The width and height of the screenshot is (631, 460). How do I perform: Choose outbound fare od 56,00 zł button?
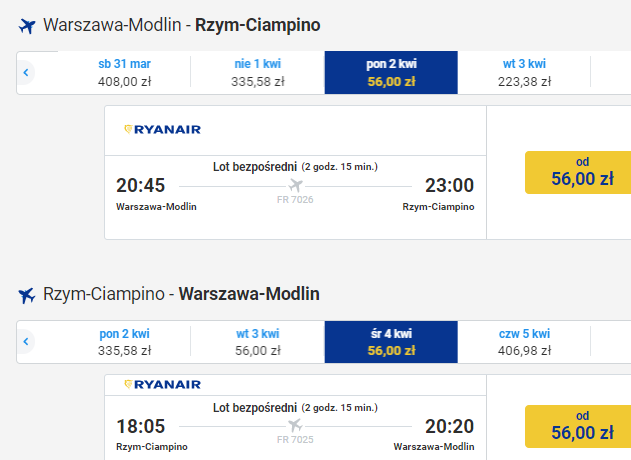[578, 173]
